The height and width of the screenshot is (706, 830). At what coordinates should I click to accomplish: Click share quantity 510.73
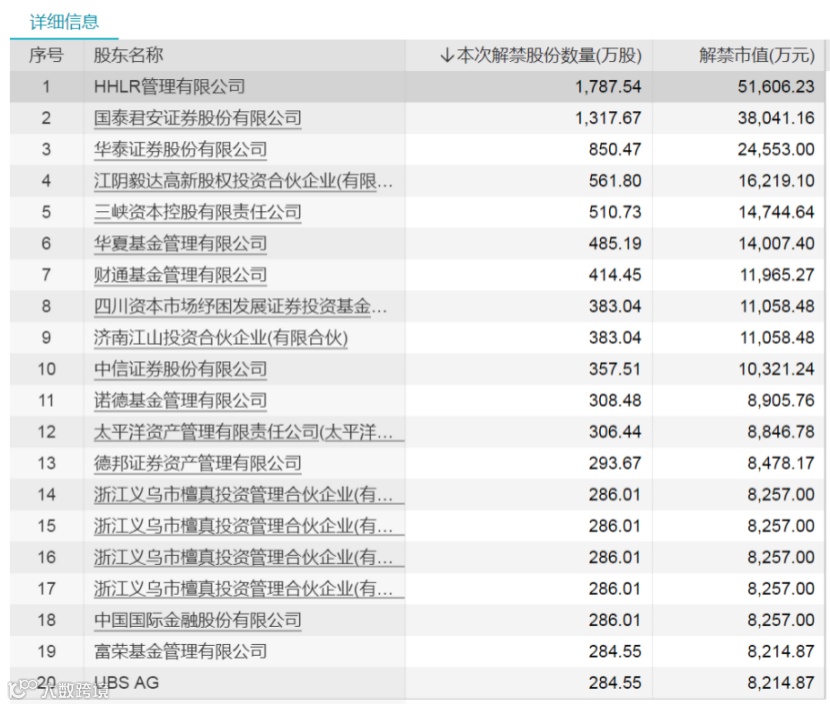[615, 212]
